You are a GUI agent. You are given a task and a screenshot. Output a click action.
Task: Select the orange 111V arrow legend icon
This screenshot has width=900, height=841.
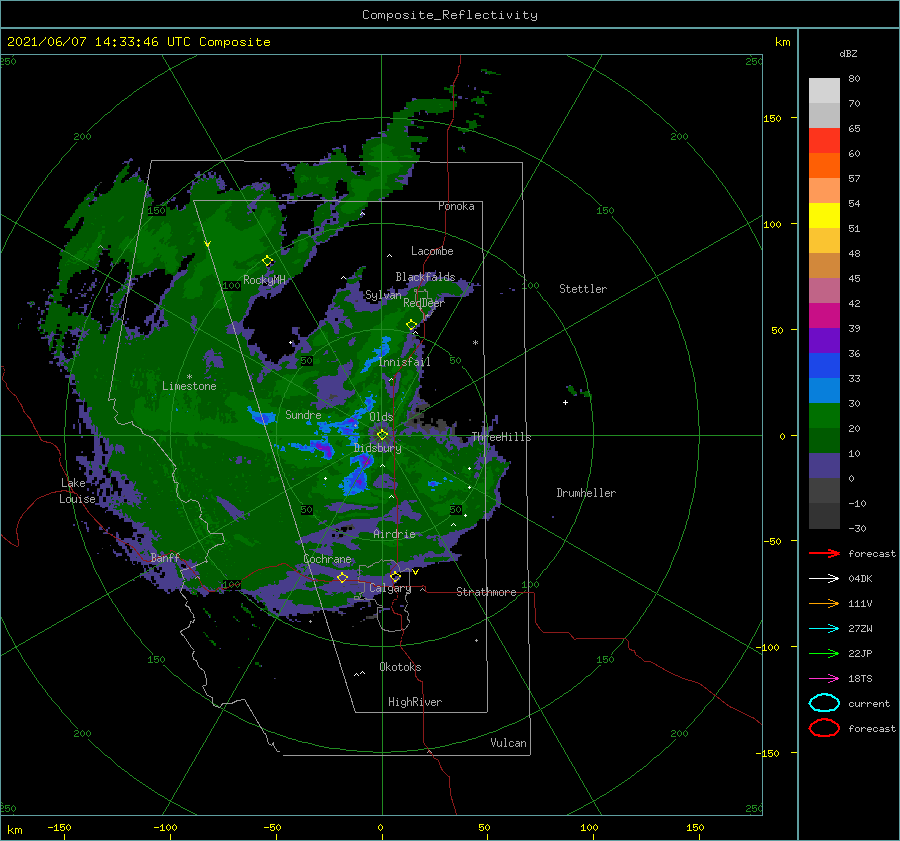824,603
